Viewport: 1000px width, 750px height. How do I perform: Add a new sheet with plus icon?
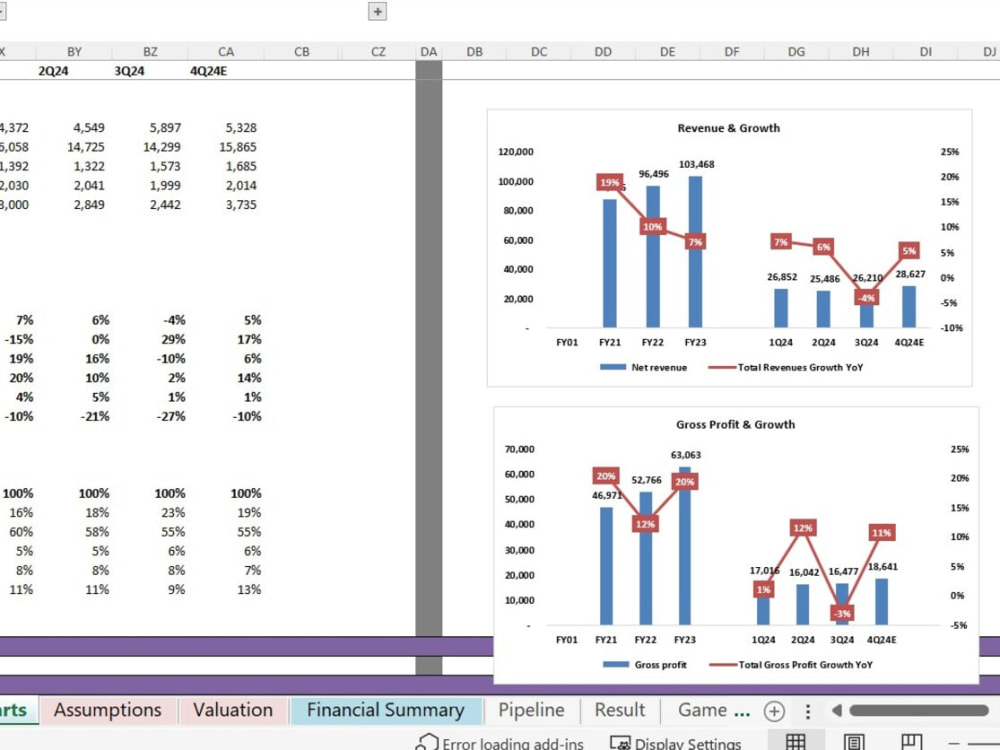[774, 710]
